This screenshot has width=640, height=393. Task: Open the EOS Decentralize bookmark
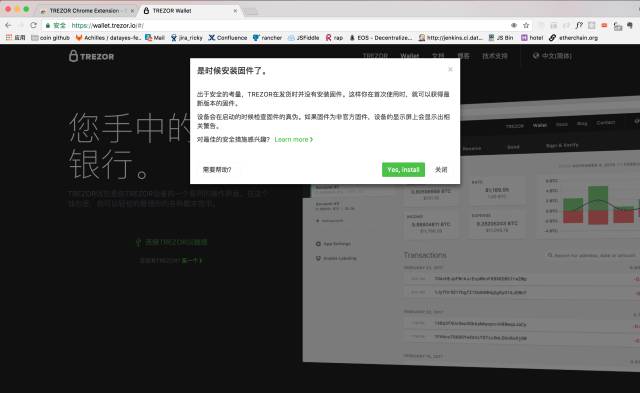381,38
